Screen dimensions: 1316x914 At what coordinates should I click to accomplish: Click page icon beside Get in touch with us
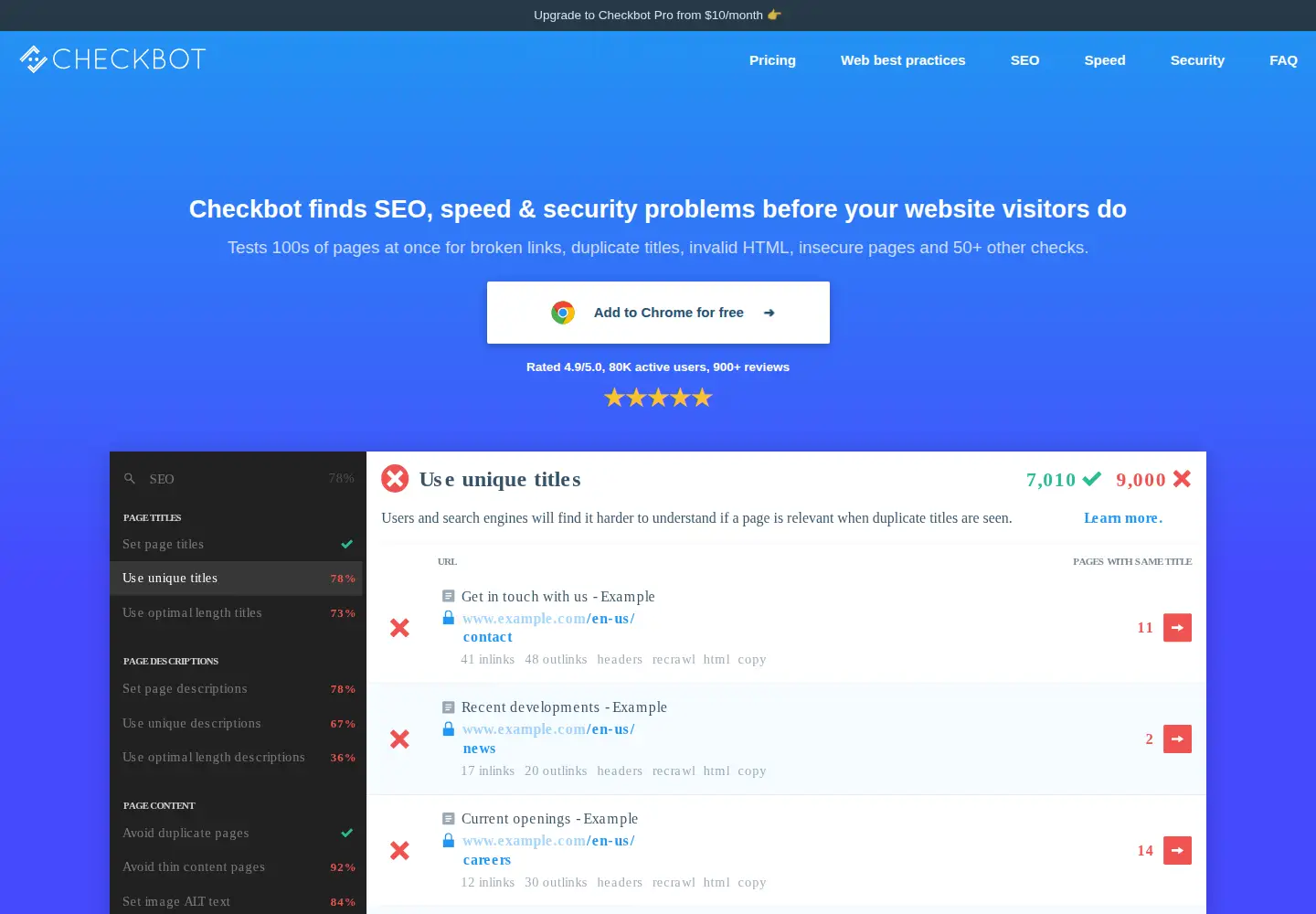pos(448,596)
